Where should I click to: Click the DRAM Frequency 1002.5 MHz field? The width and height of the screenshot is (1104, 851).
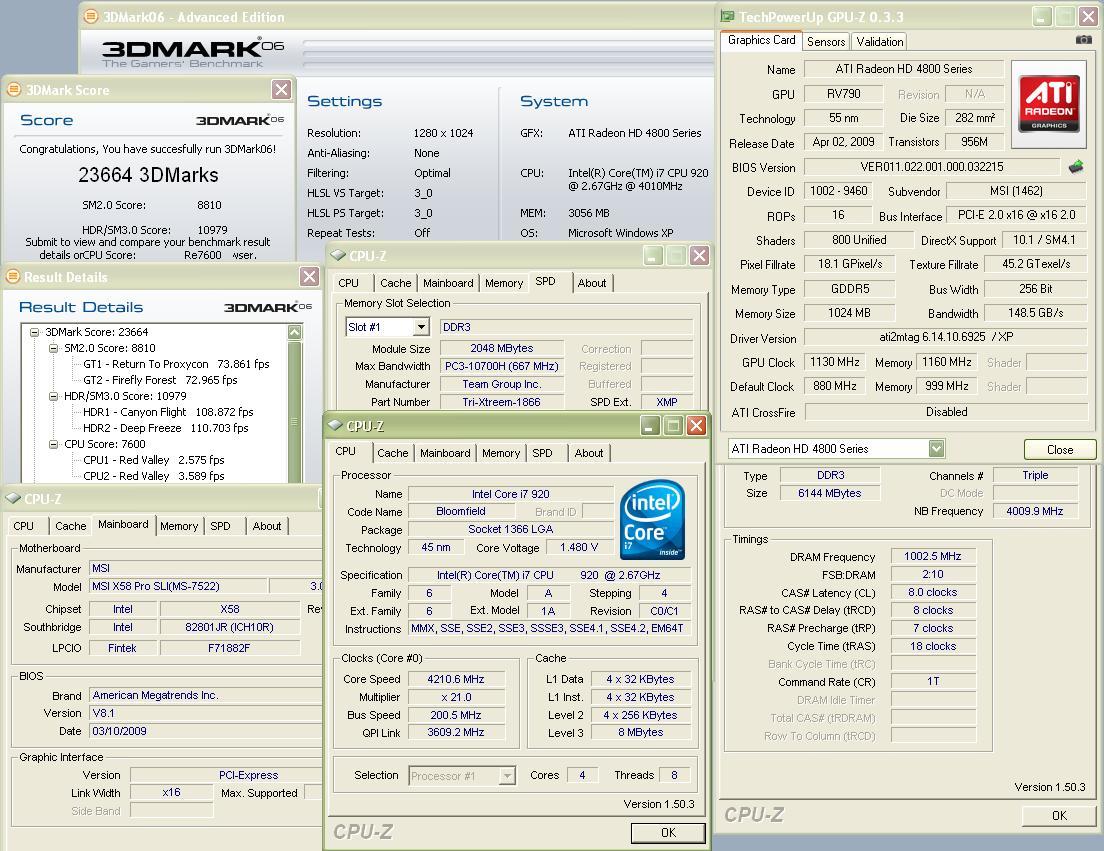coord(933,556)
